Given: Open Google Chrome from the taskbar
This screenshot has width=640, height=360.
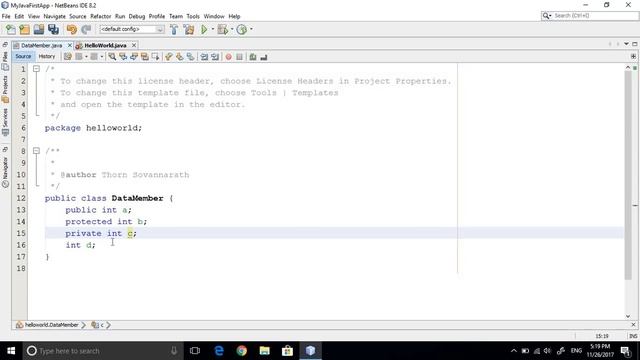Looking at the screenshot, I should [242, 351].
